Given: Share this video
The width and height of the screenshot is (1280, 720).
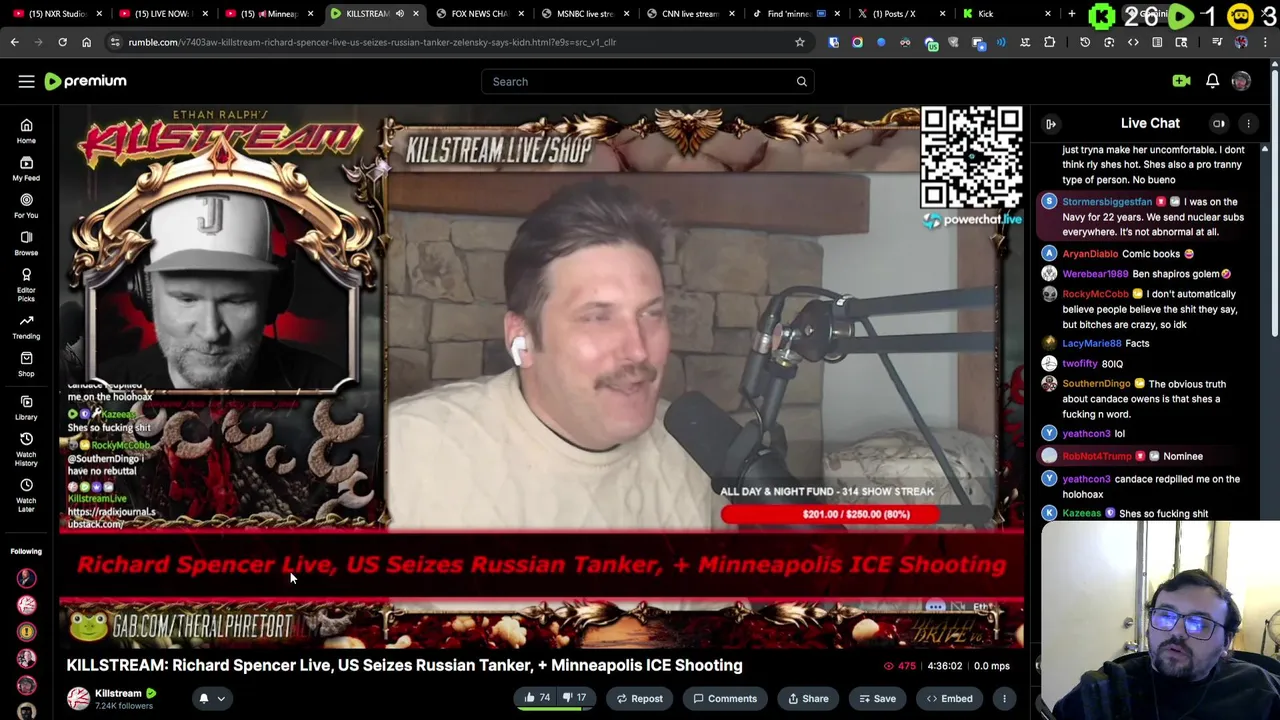Looking at the screenshot, I should click(x=807, y=698).
